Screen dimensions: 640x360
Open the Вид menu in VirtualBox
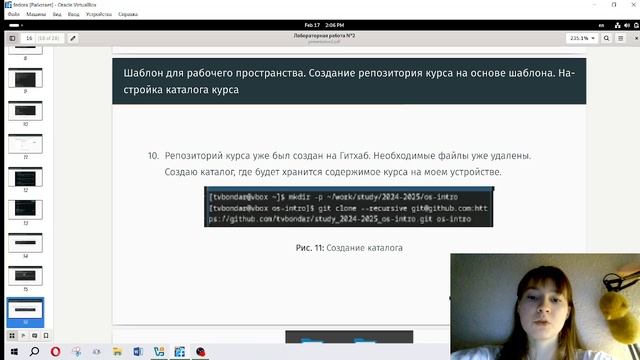[x=57, y=14]
